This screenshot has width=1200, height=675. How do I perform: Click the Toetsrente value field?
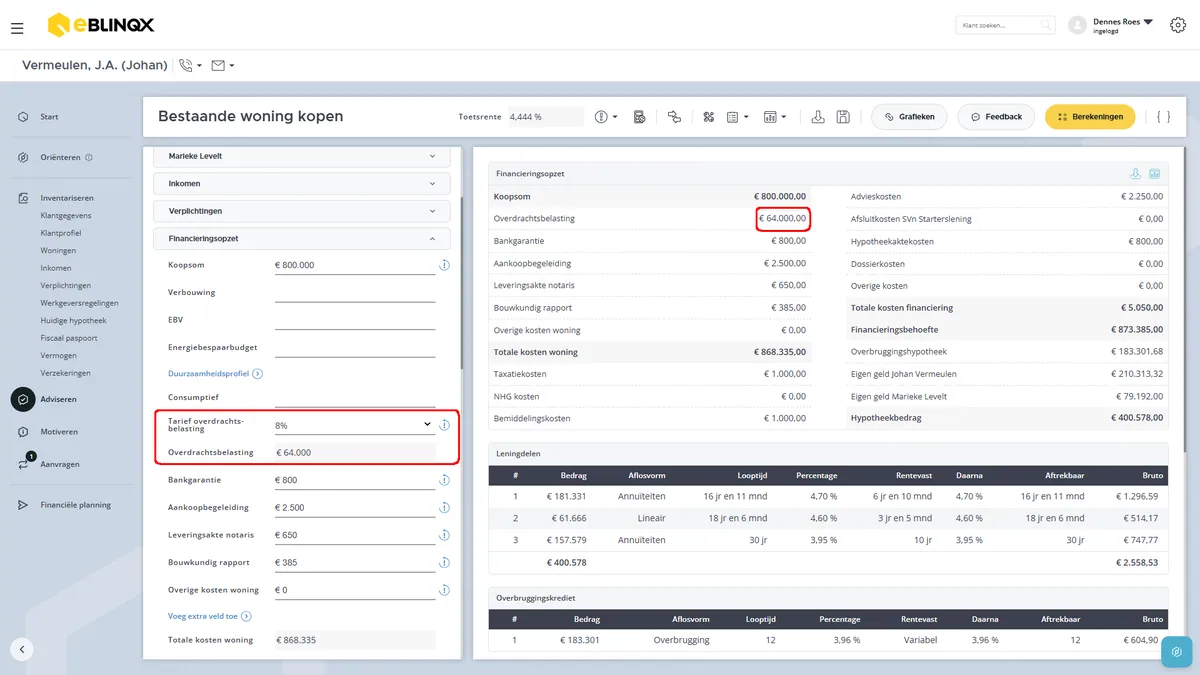(x=545, y=117)
